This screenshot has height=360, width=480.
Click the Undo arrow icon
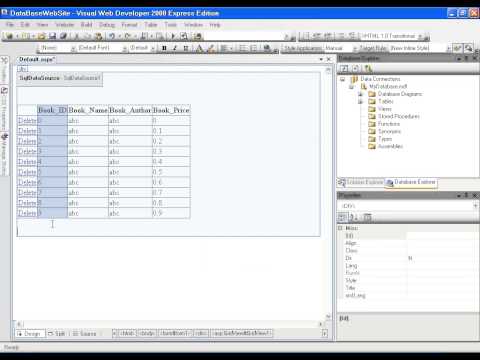[x=112, y=36]
